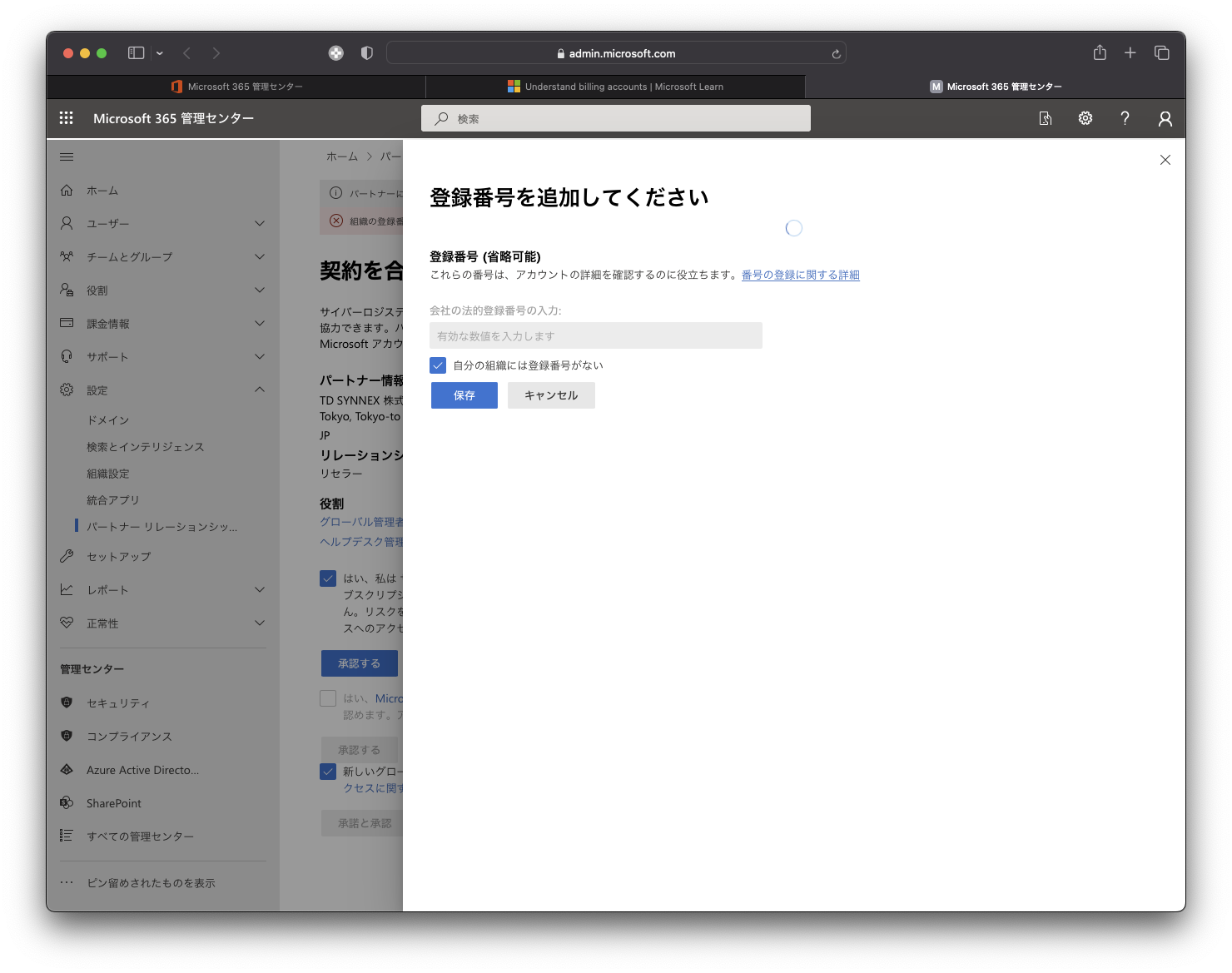Click the 正常性 heart icon
This screenshot has height=973, width=1232.
(x=67, y=623)
